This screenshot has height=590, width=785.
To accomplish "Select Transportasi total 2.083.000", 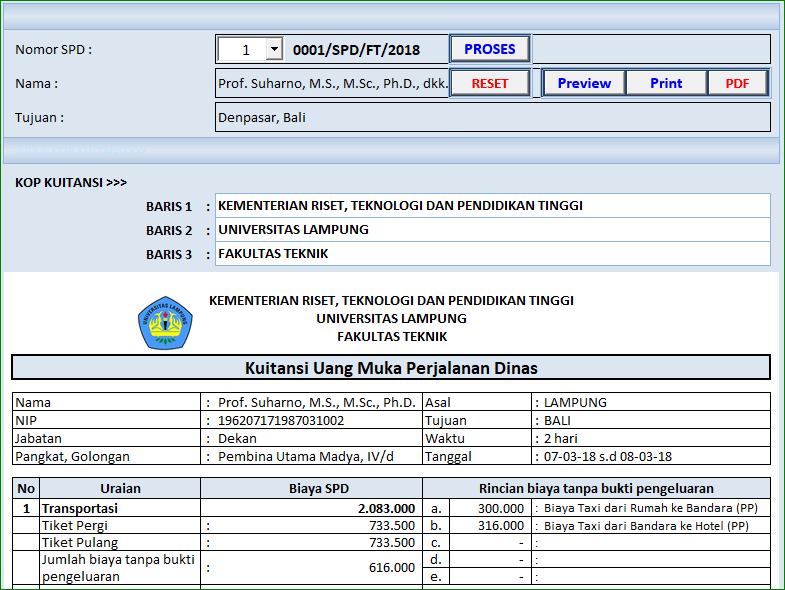I will 386,508.
